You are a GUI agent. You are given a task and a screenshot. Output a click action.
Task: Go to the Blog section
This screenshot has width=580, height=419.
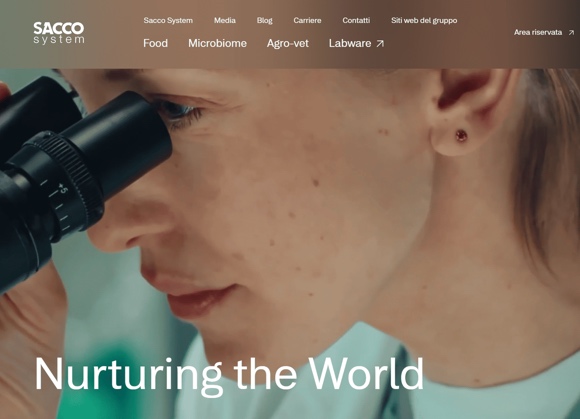[x=264, y=20]
